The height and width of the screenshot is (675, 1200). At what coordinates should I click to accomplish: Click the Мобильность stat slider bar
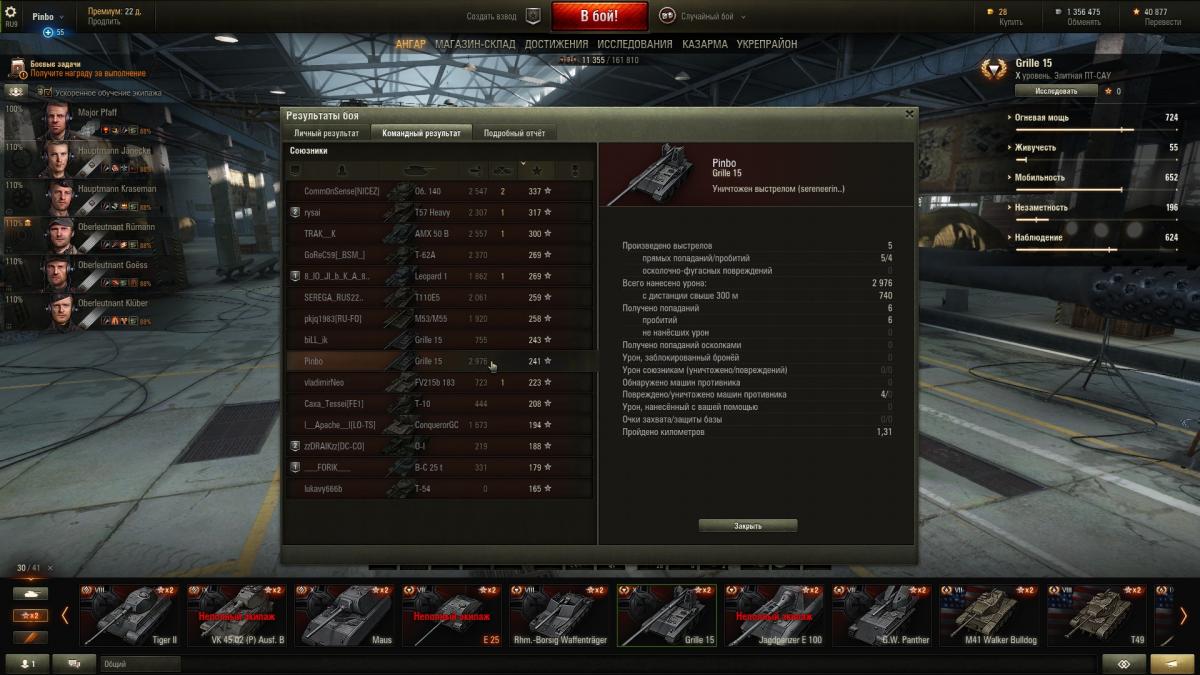pos(1095,189)
